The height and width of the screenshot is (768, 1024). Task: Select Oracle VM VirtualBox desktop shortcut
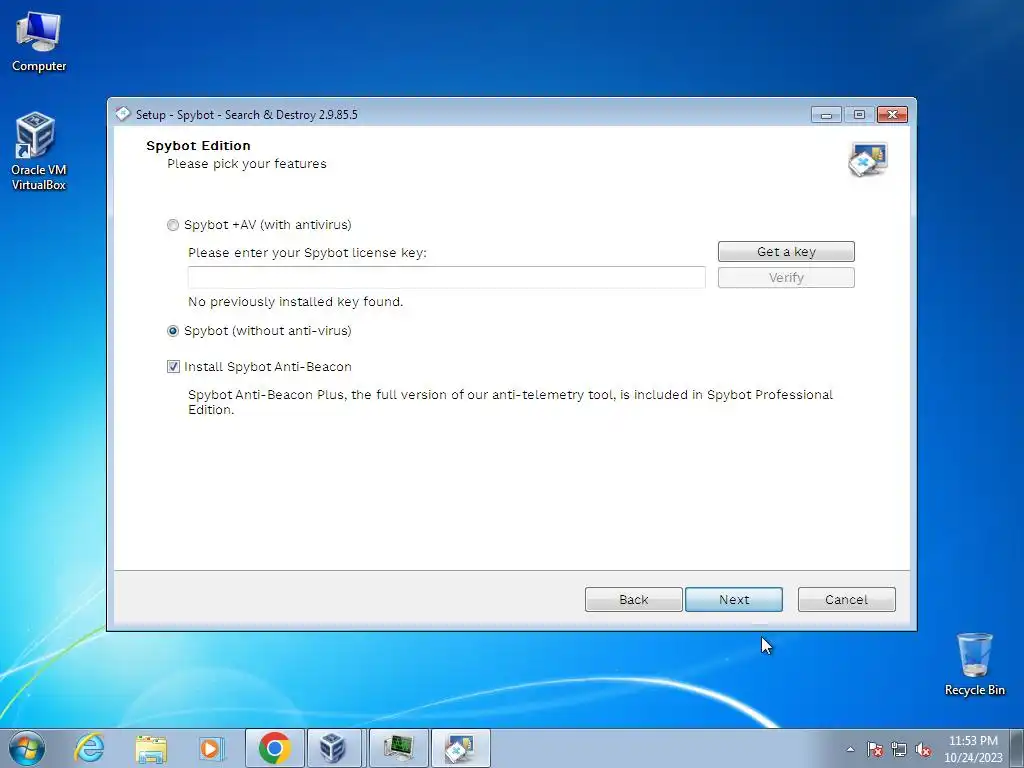point(39,152)
